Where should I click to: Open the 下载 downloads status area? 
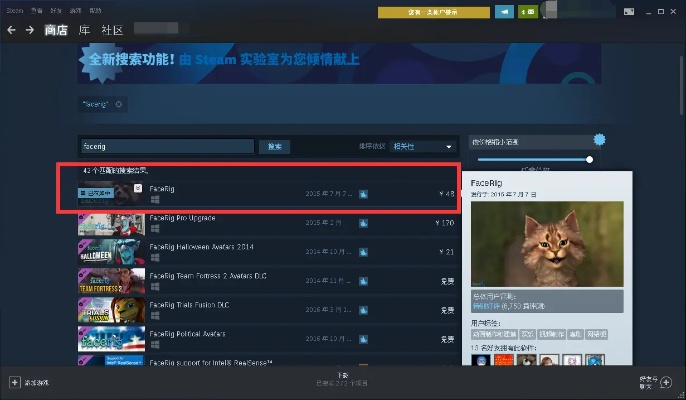pos(342,379)
